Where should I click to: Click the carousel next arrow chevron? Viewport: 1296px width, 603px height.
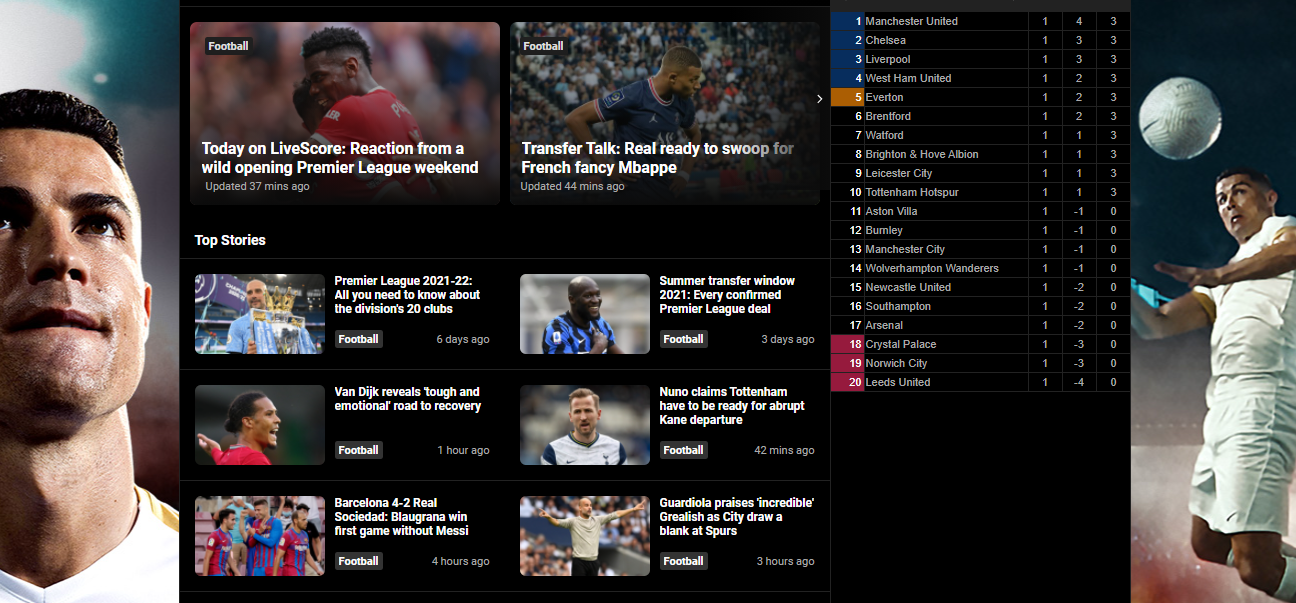819,98
